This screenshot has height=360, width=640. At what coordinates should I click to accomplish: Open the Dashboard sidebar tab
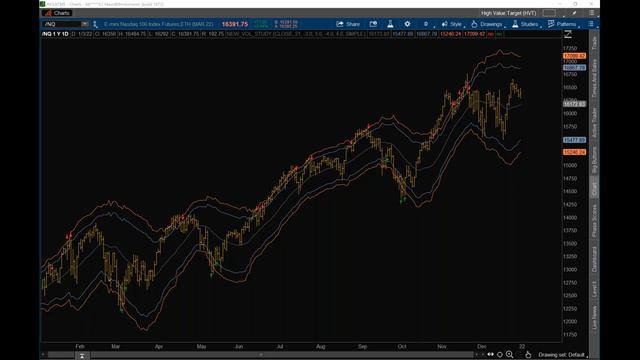(594, 260)
